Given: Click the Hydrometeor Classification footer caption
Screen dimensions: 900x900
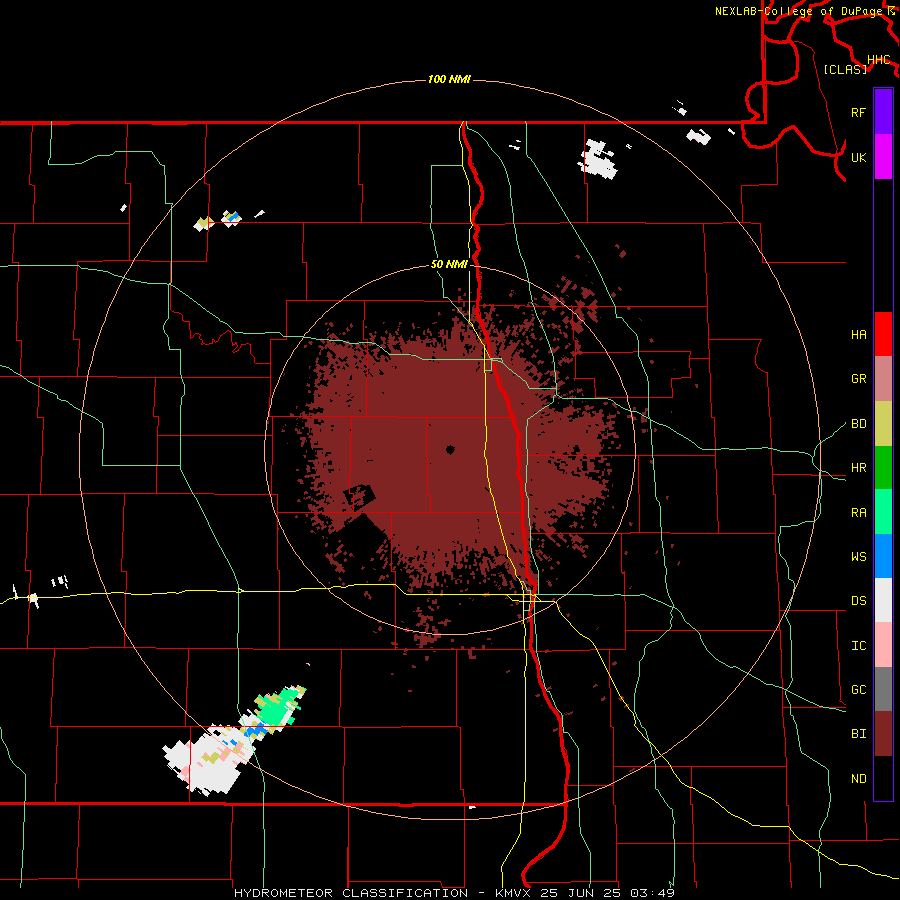Looking at the screenshot, I should [x=454, y=893].
